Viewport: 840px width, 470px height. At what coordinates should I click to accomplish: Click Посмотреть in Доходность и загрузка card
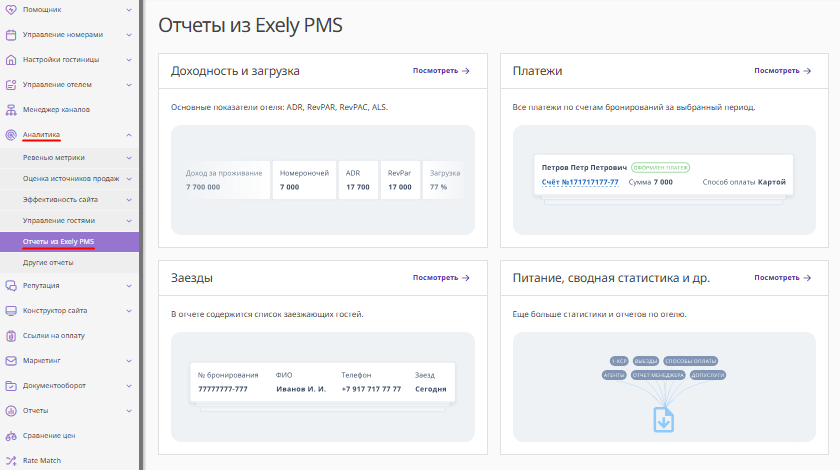click(441, 71)
